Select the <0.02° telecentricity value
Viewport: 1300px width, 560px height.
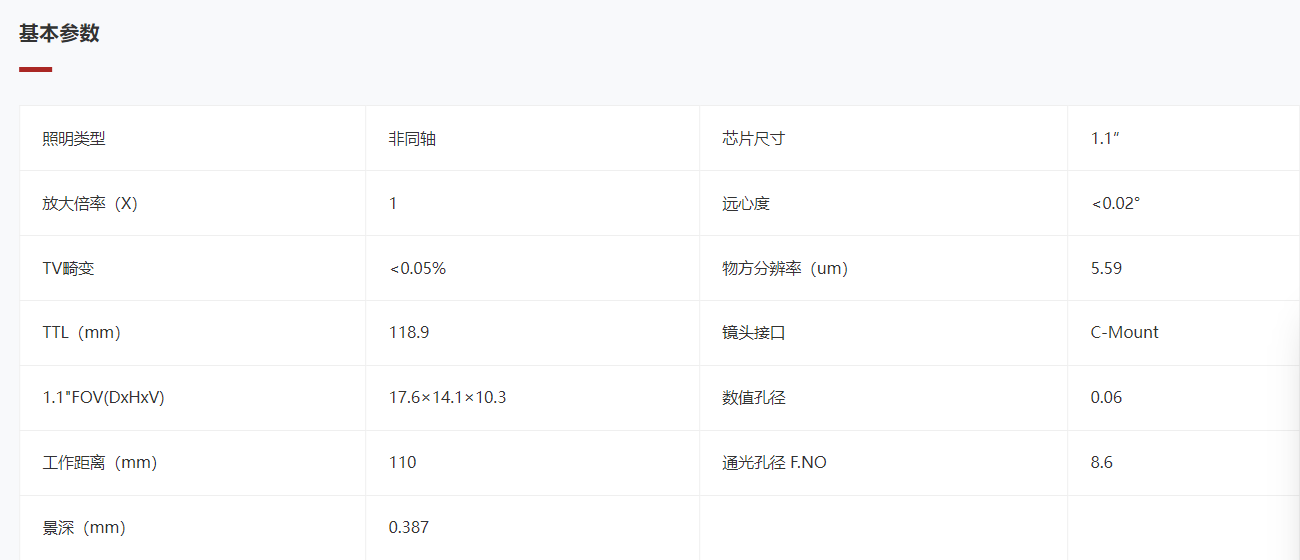point(1115,204)
